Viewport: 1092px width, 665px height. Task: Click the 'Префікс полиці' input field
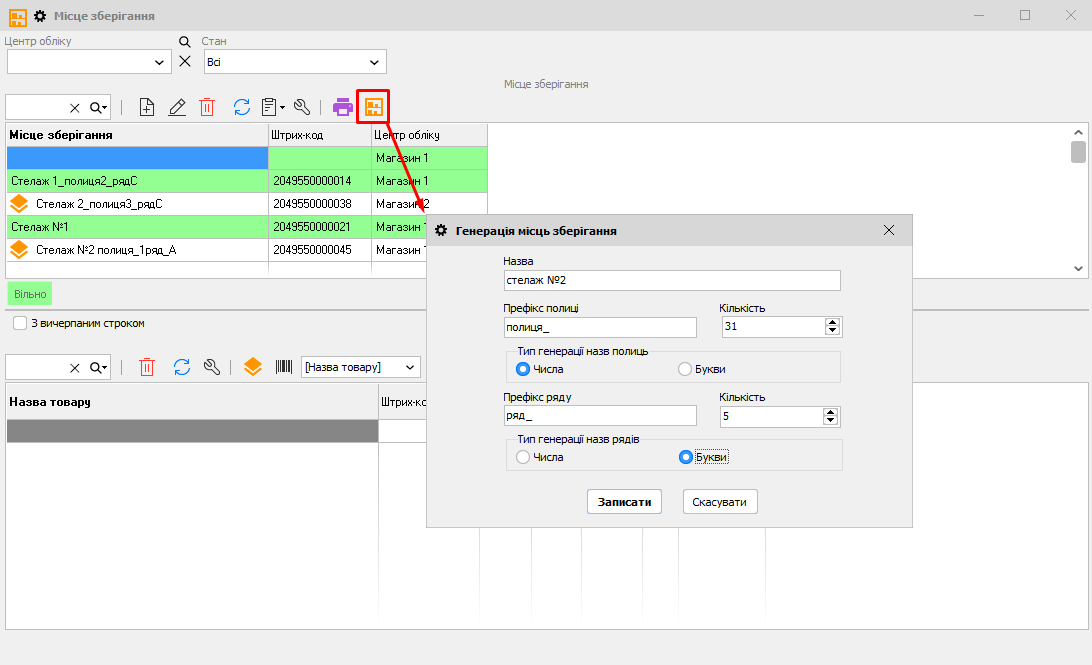[x=600, y=328]
